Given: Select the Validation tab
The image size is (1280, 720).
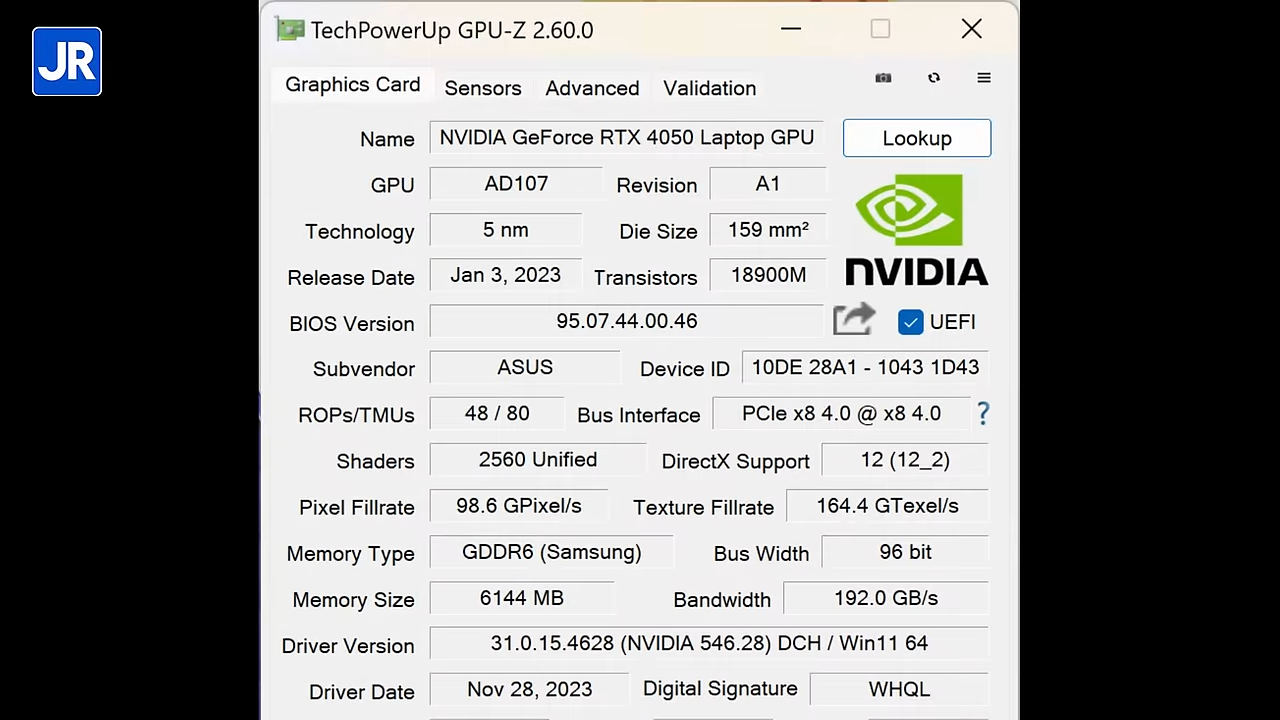Looking at the screenshot, I should point(710,88).
